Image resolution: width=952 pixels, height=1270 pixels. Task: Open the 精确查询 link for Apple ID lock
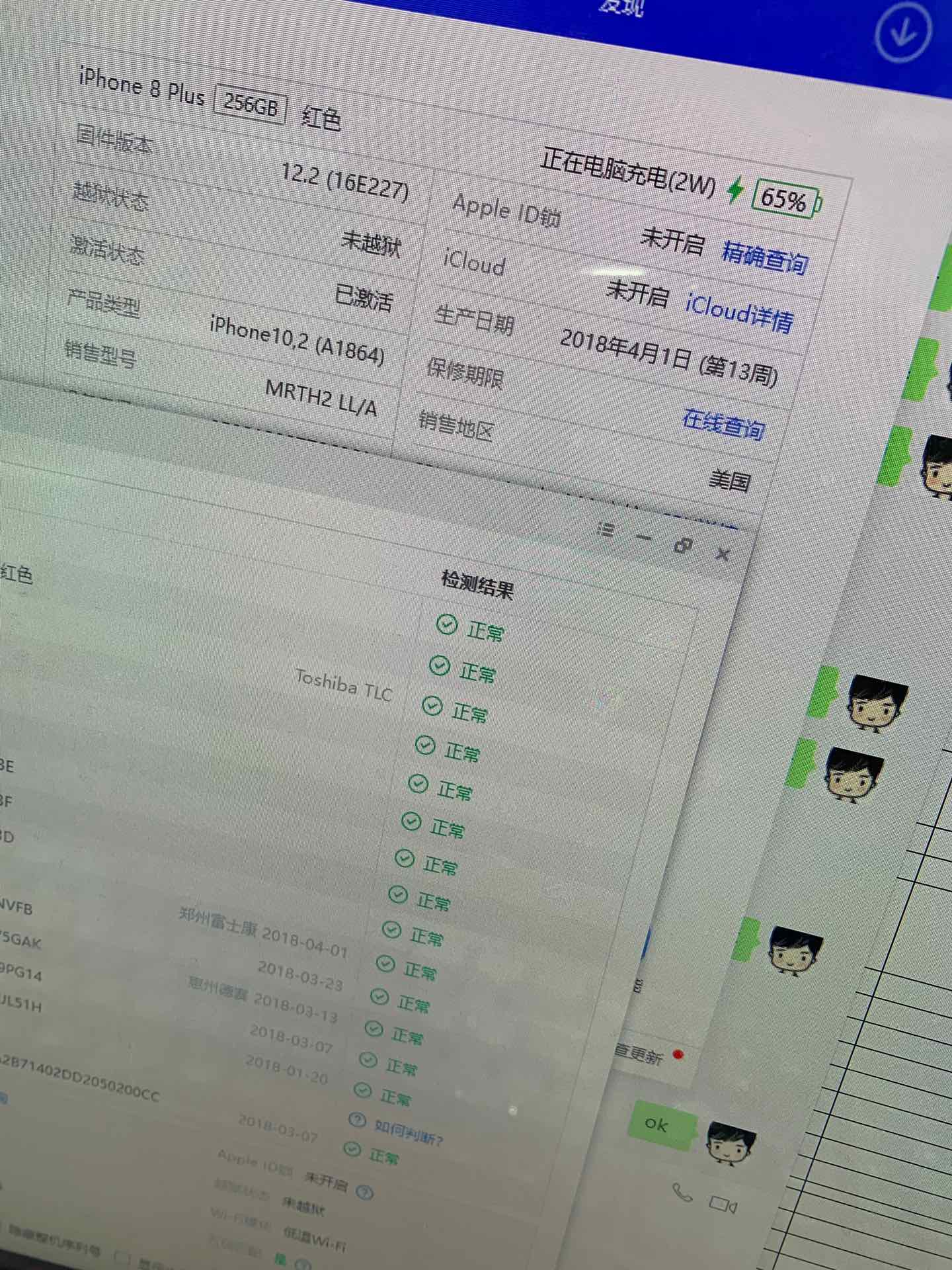click(x=765, y=257)
